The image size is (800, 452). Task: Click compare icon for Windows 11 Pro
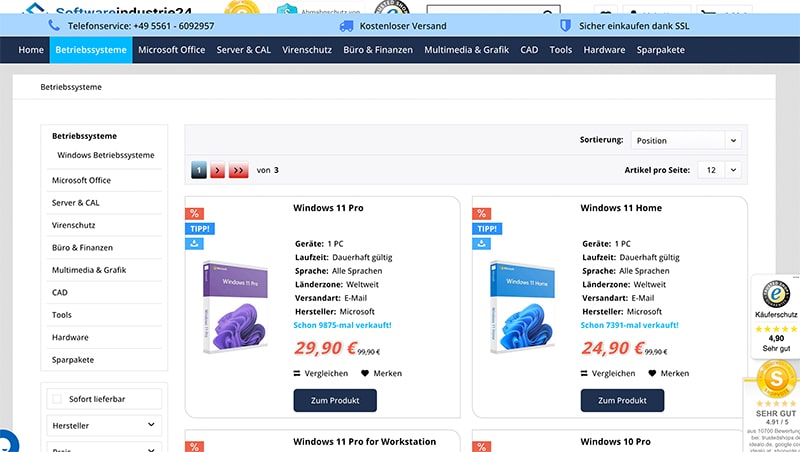(x=297, y=373)
